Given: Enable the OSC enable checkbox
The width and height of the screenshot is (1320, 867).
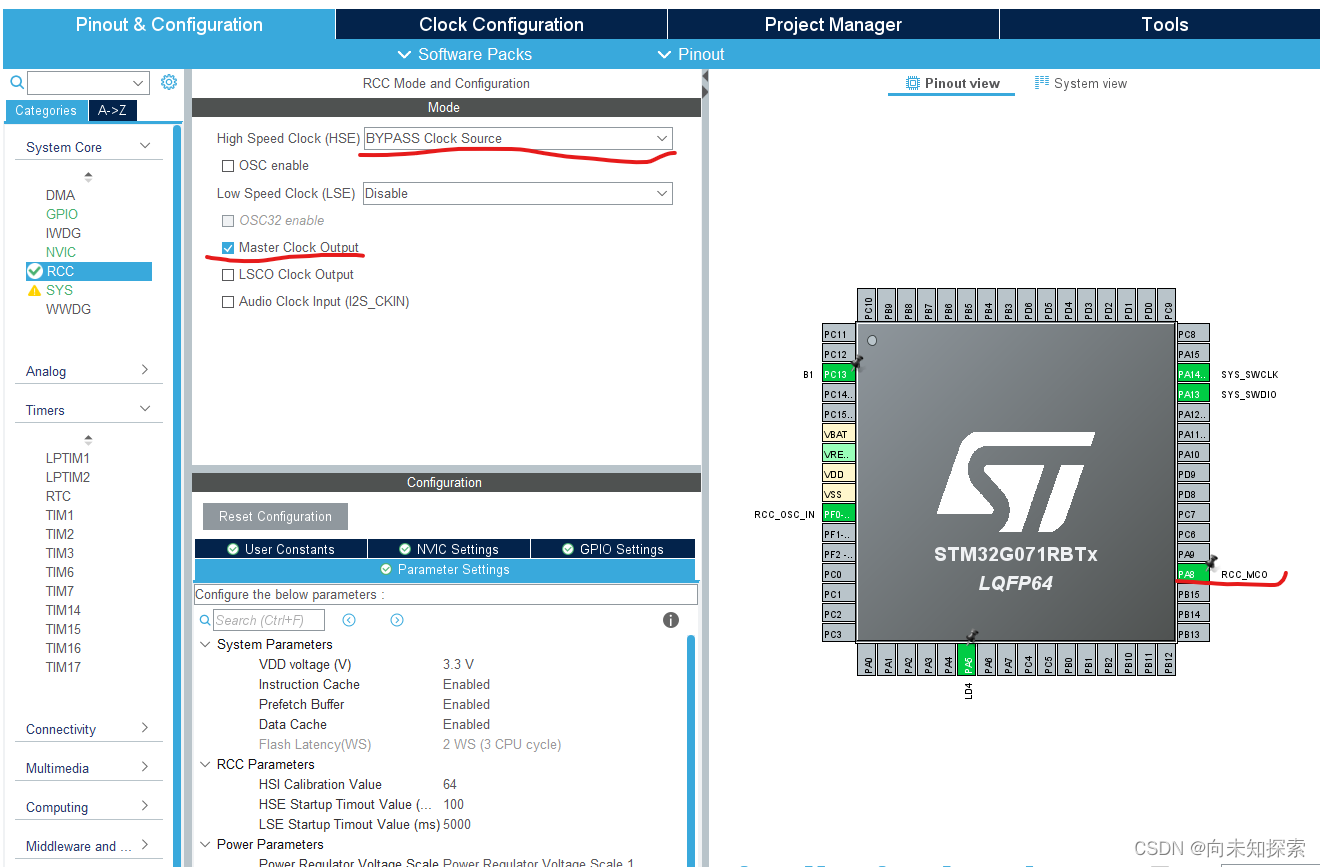Looking at the screenshot, I should point(228,166).
